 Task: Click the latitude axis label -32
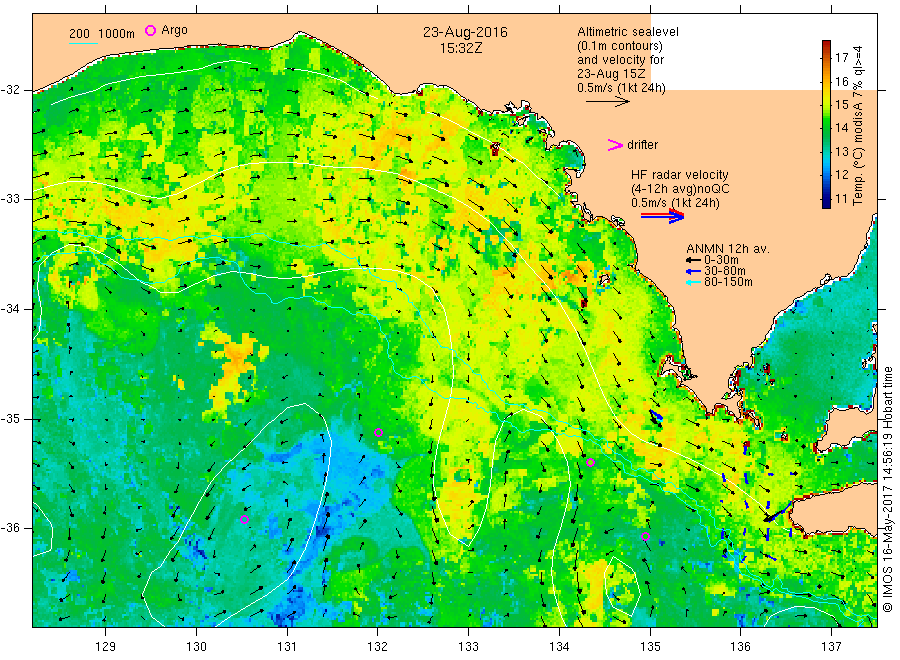[10, 90]
